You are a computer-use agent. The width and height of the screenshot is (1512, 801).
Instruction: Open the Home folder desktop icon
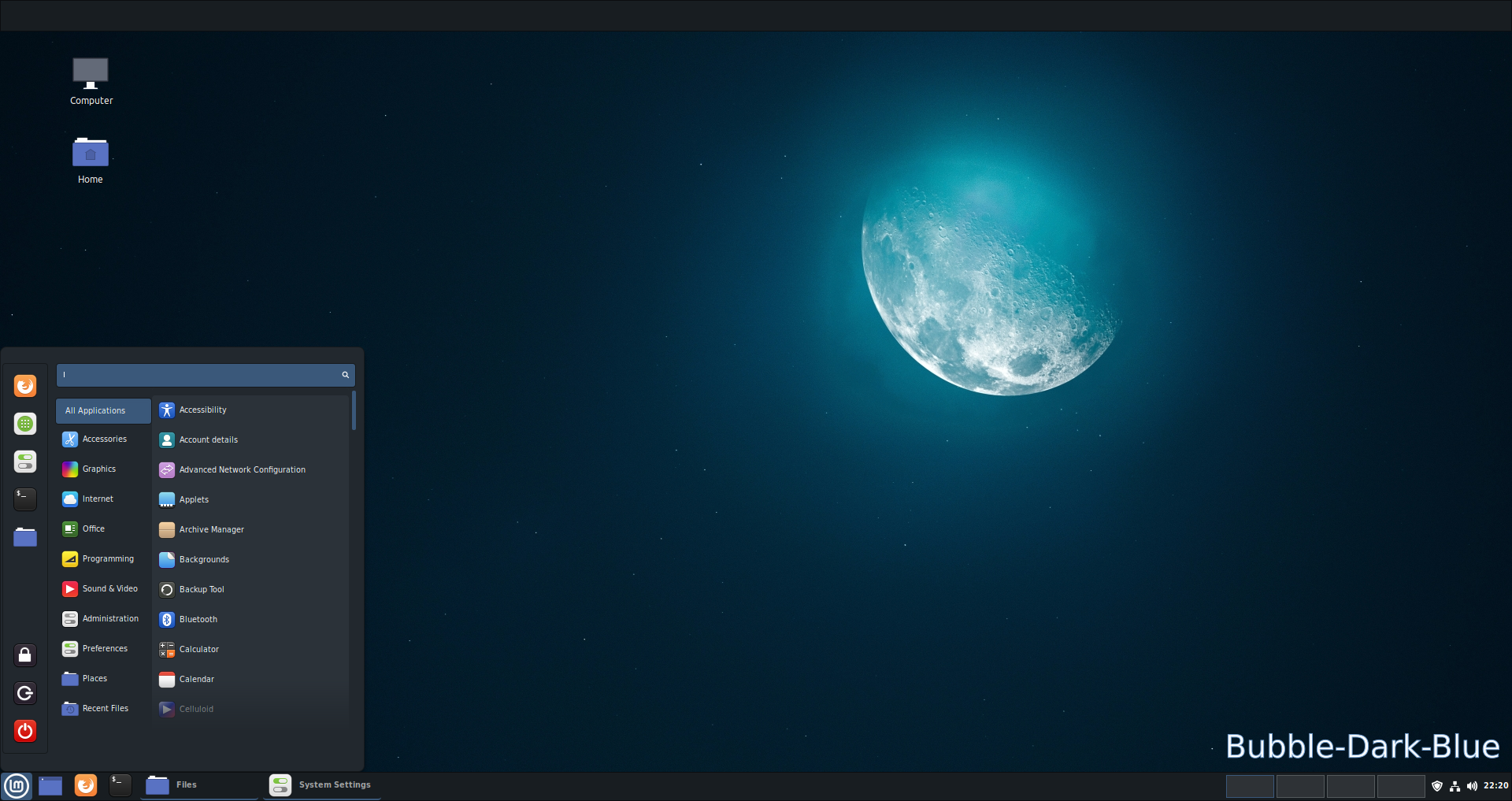pyautogui.click(x=91, y=161)
